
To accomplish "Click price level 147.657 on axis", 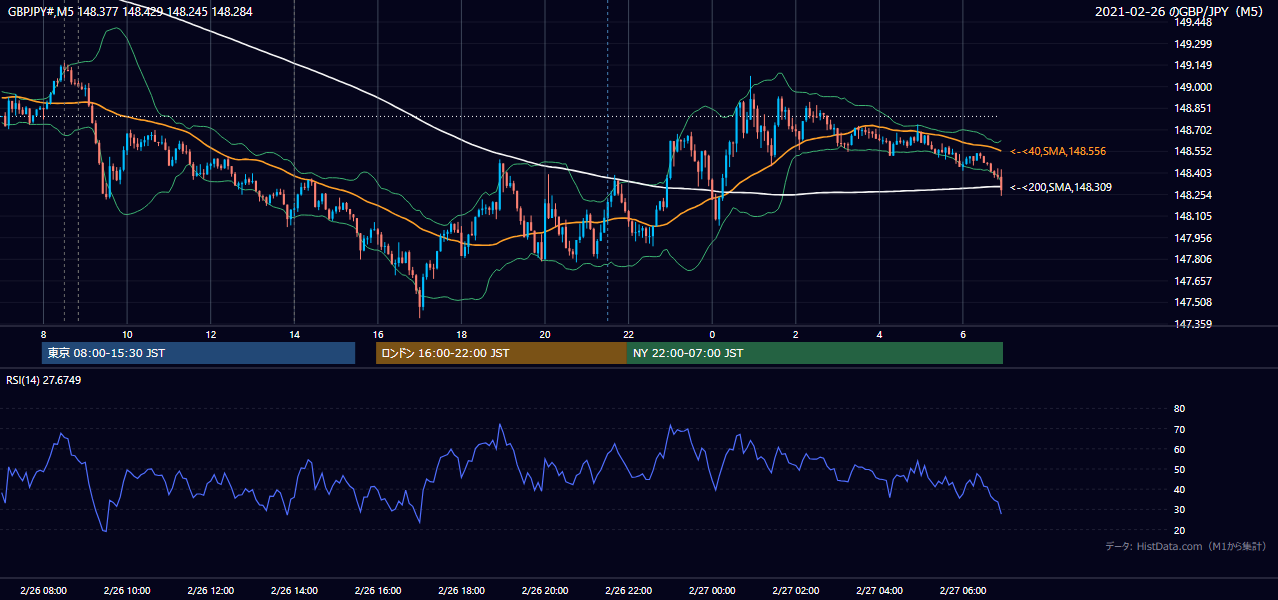I will pos(1192,281).
